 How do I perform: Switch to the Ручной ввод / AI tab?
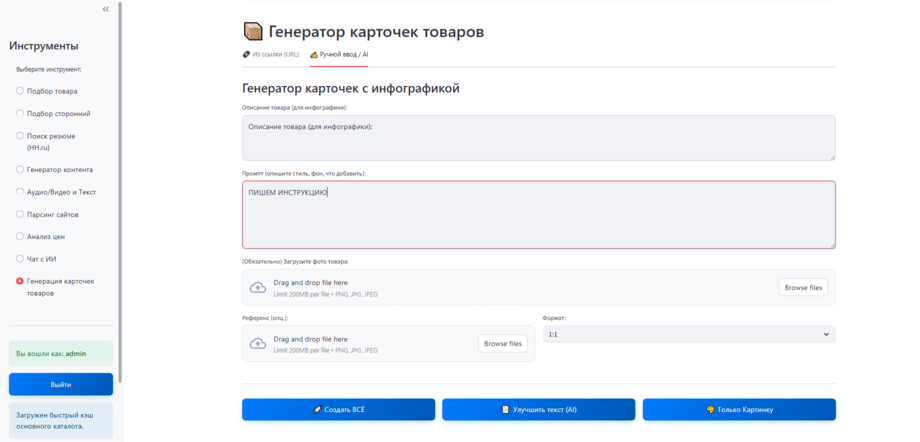pos(339,55)
